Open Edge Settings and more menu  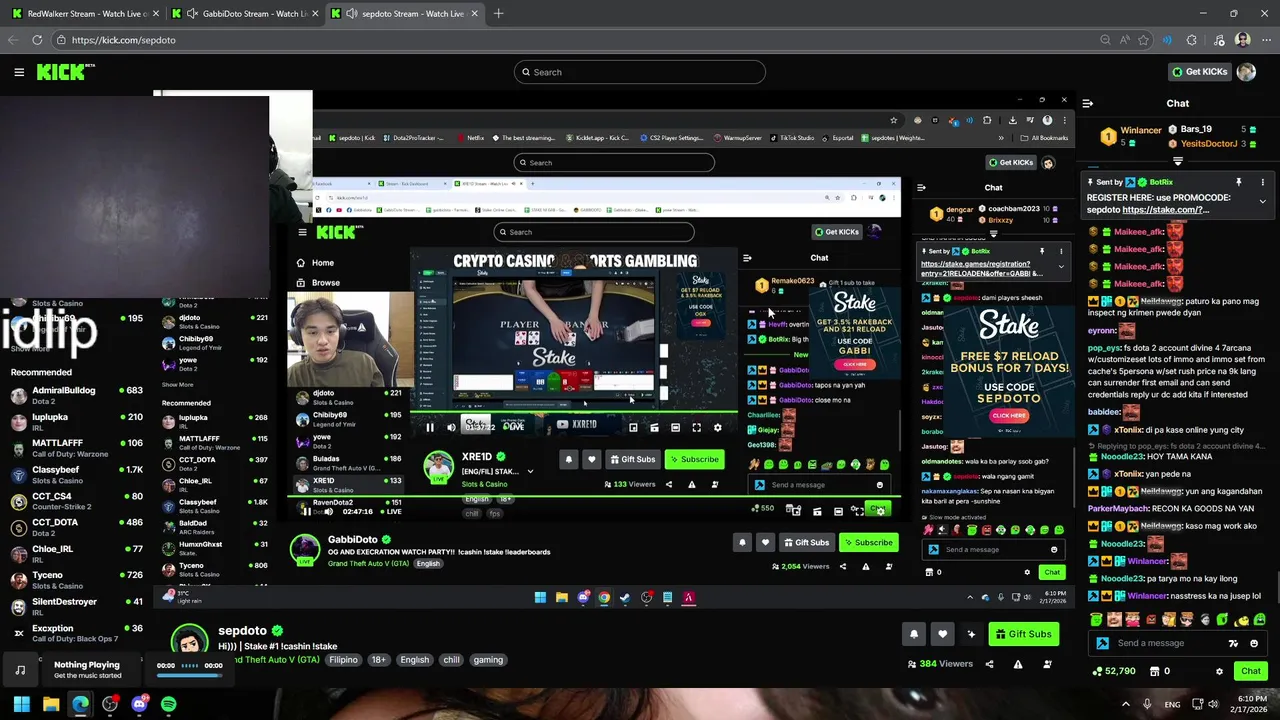tap(1265, 40)
